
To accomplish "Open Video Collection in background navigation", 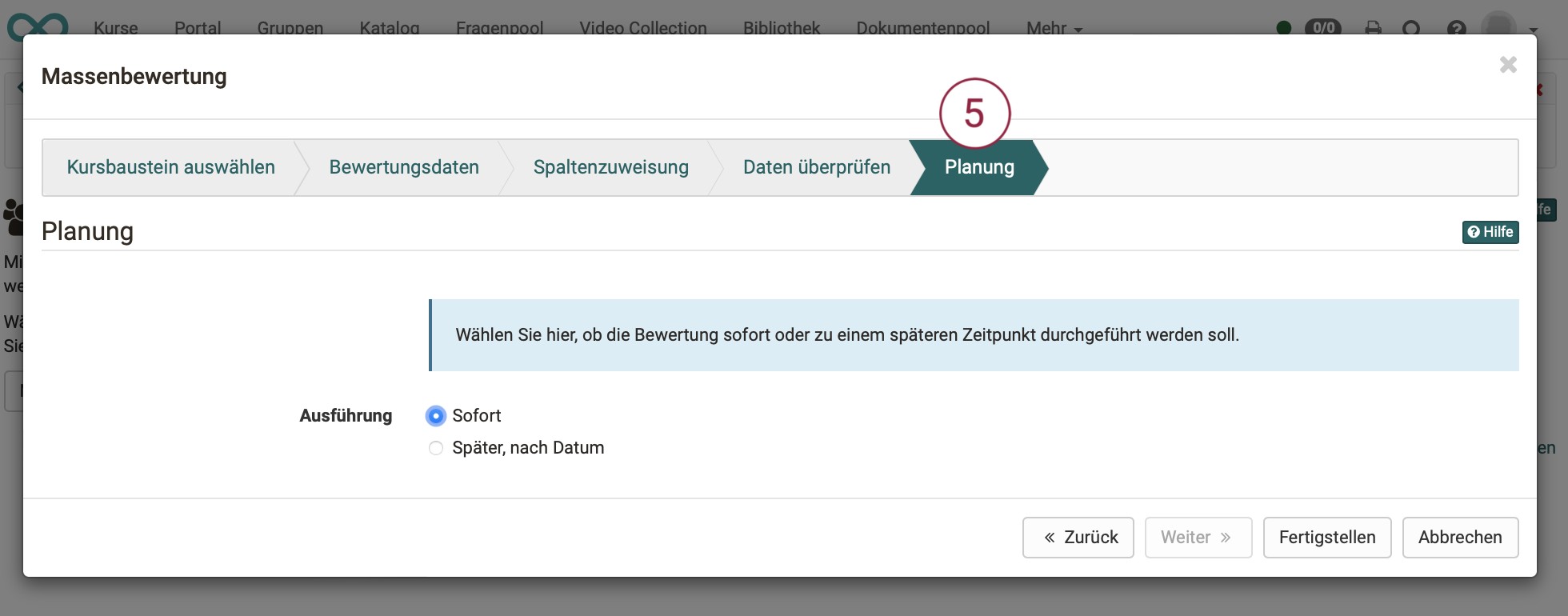I will coord(643,28).
